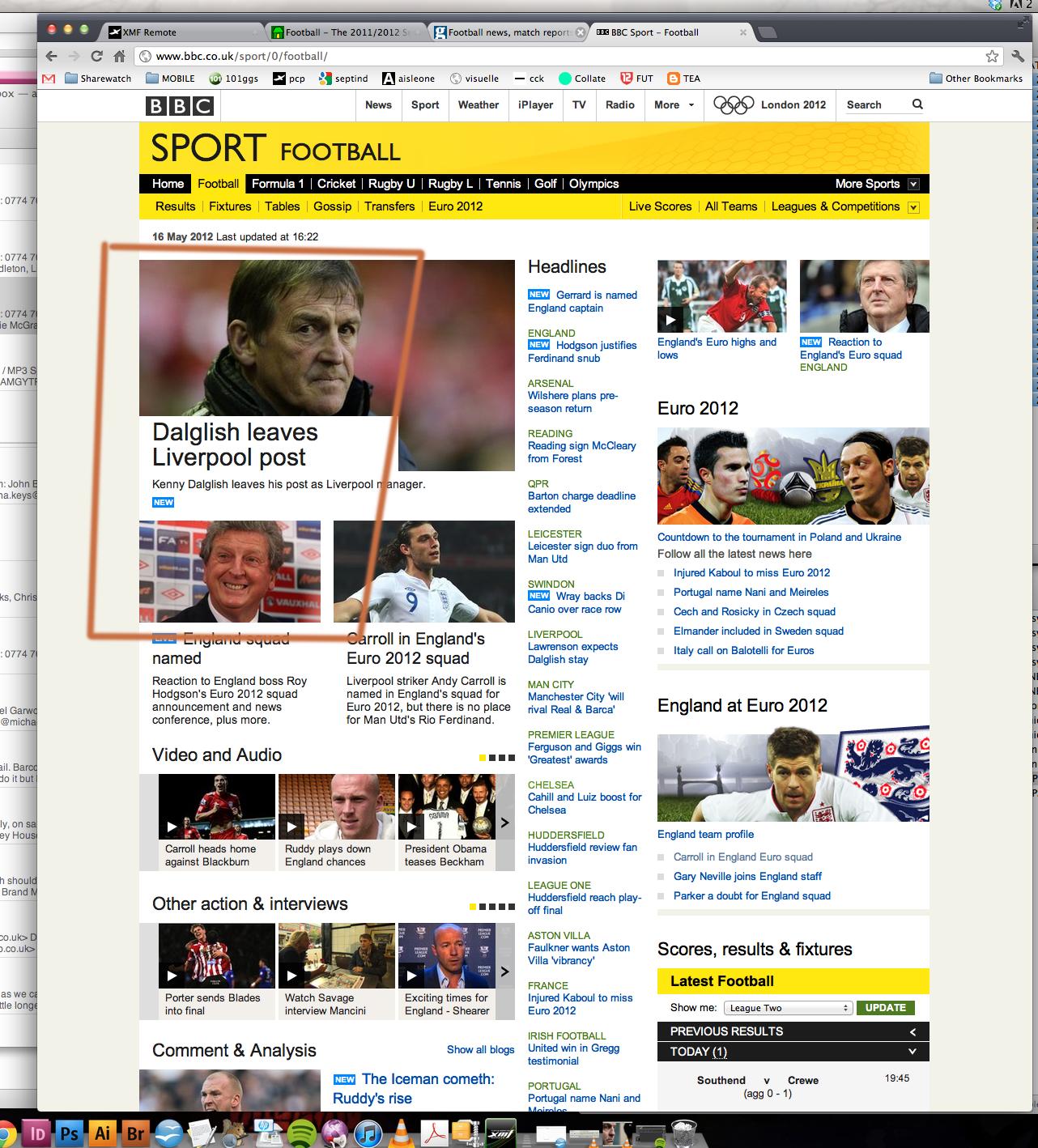Open the VLC cone icon in dock
1038x1148 pixels.
coord(401,1133)
